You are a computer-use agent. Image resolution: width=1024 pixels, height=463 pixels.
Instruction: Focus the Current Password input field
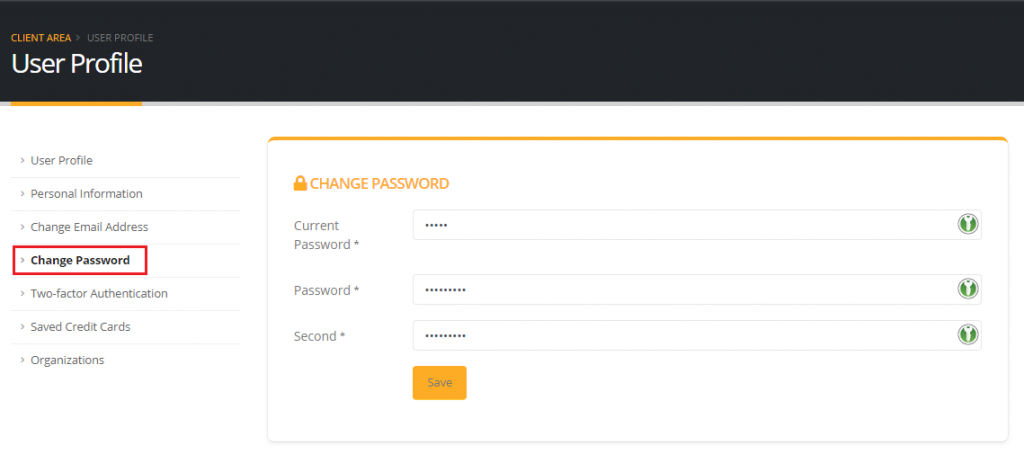pyautogui.click(x=680, y=225)
